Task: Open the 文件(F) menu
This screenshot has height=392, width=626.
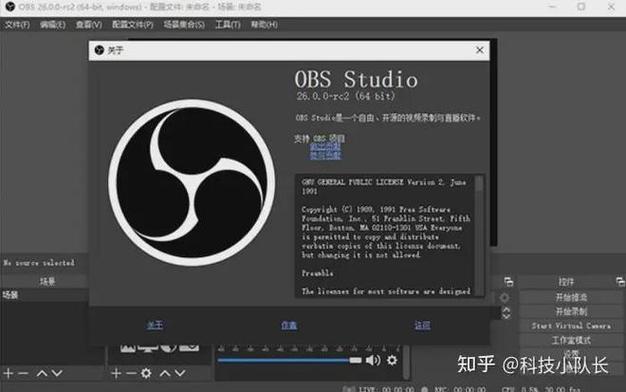Action: coord(17,25)
